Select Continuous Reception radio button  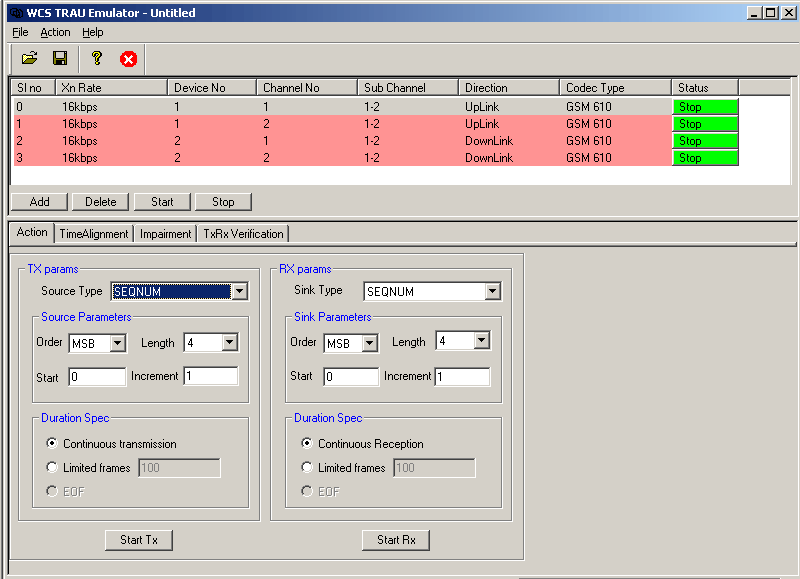point(306,443)
